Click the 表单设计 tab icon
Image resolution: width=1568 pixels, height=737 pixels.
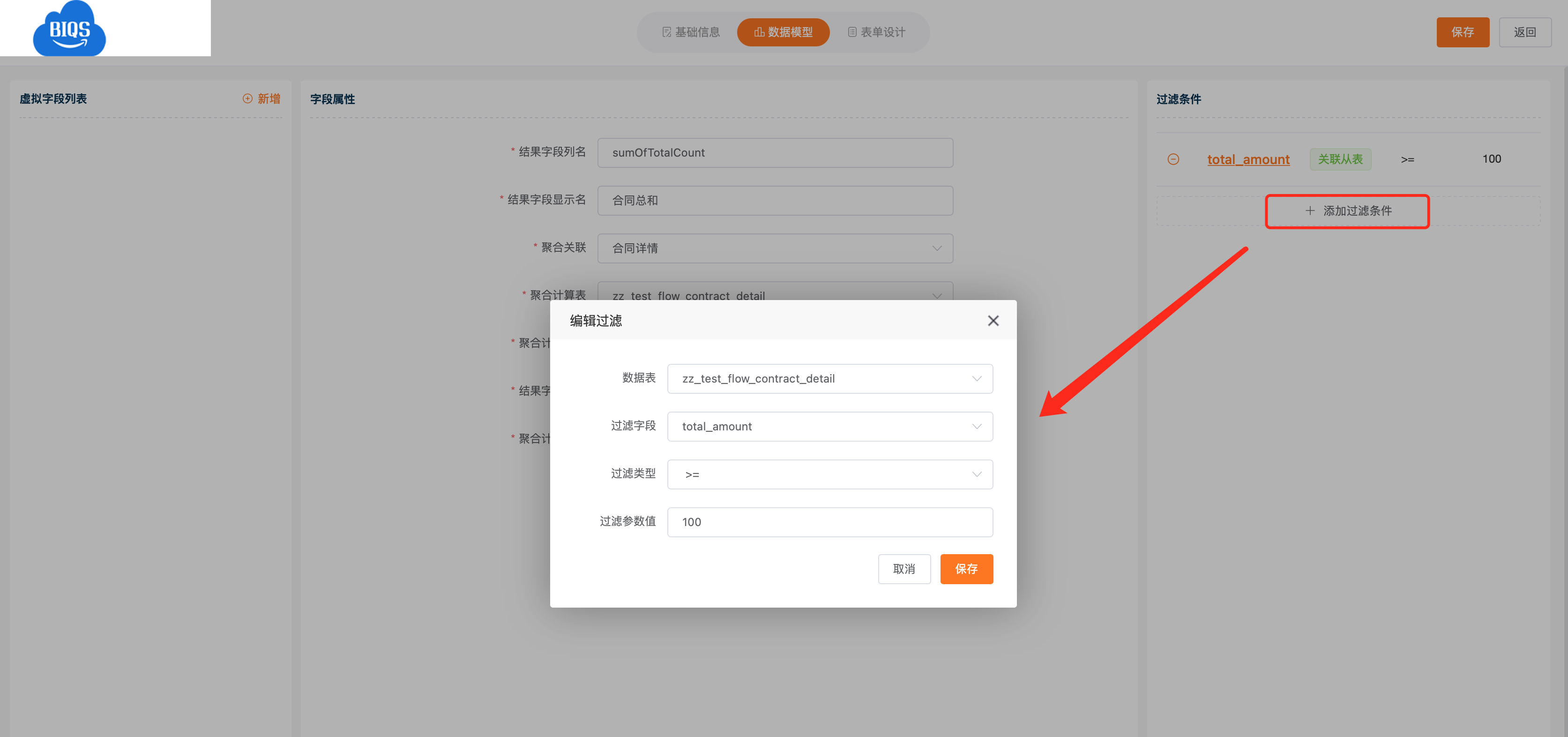click(852, 32)
